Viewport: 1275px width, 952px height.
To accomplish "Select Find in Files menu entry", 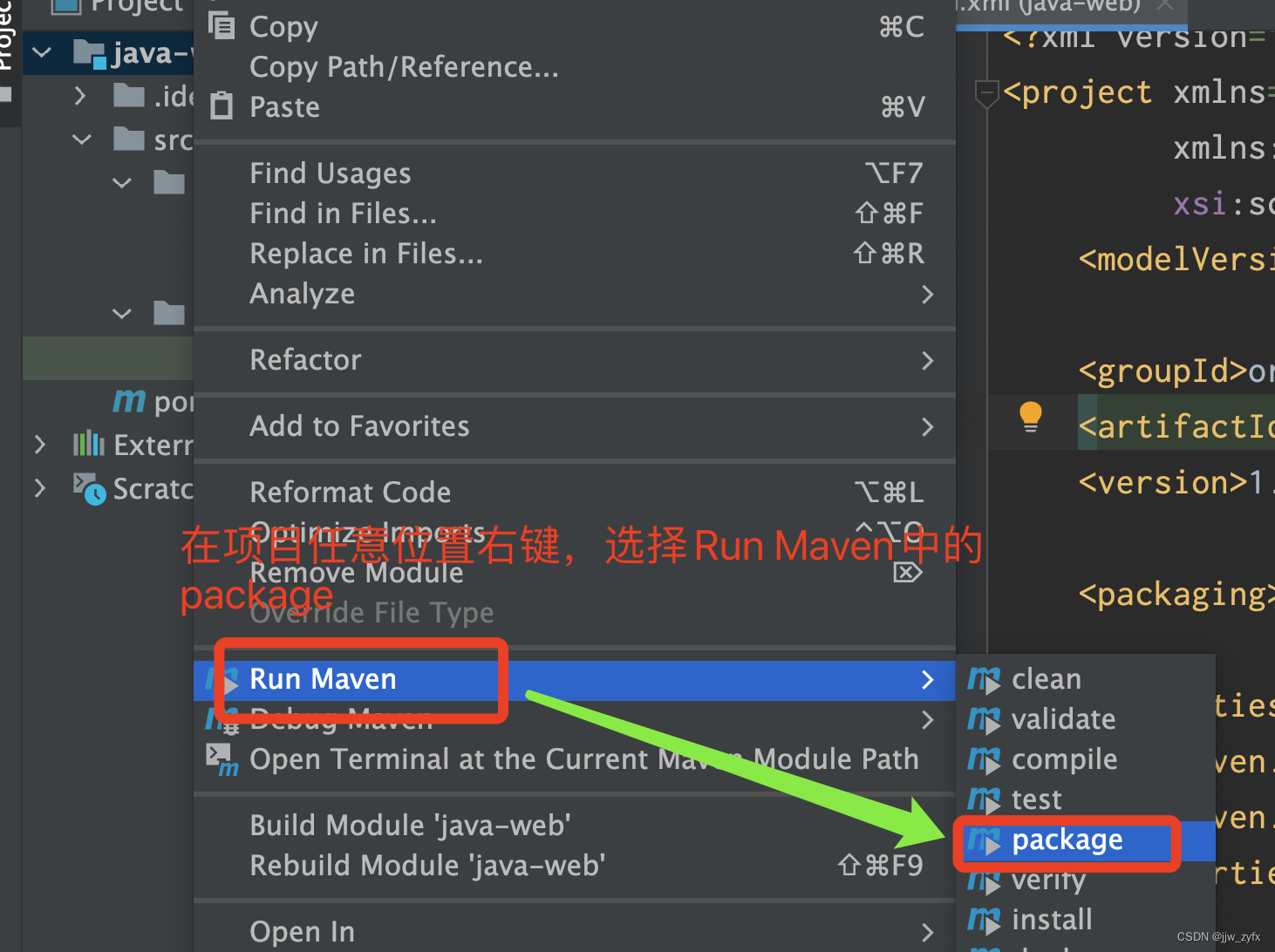I will click(574, 213).
